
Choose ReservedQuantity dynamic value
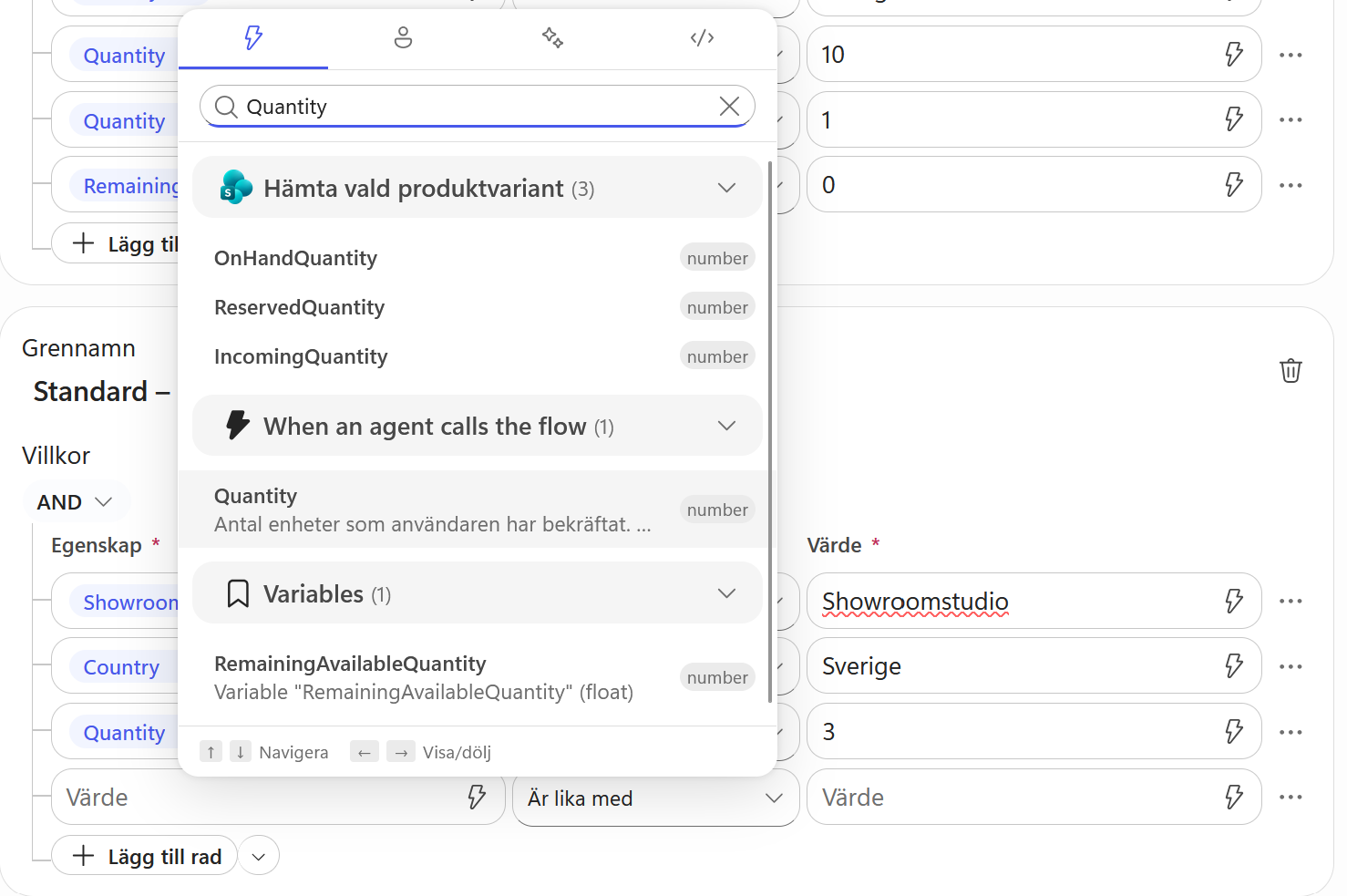pos(478,307)
